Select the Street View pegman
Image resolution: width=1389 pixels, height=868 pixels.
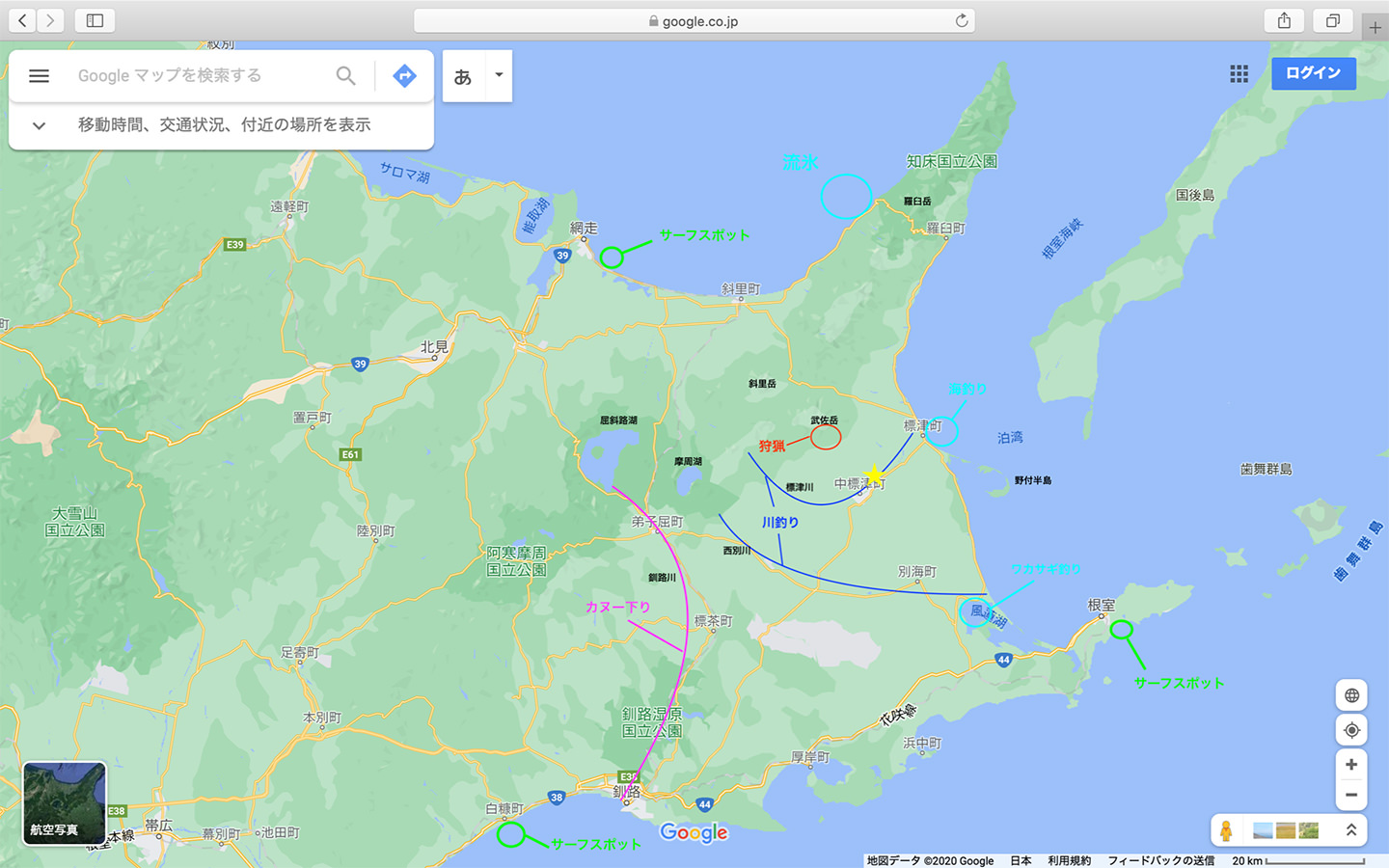click(x=1226, y=830)
